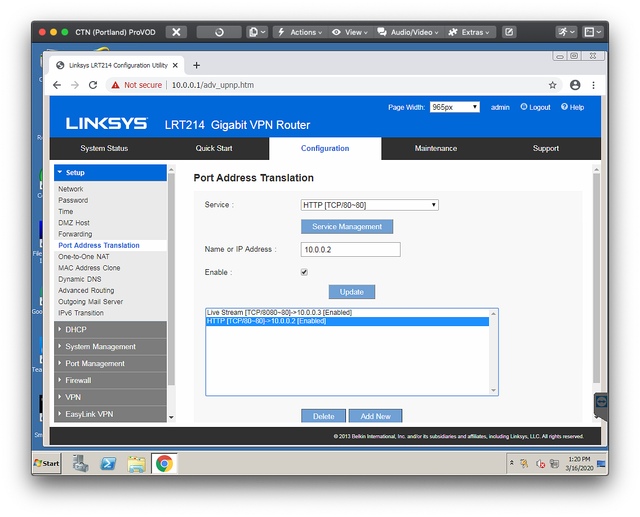Screen dimensions: 640x517
Task: Open Dynamic DNS settings
Action: [80, 279]
